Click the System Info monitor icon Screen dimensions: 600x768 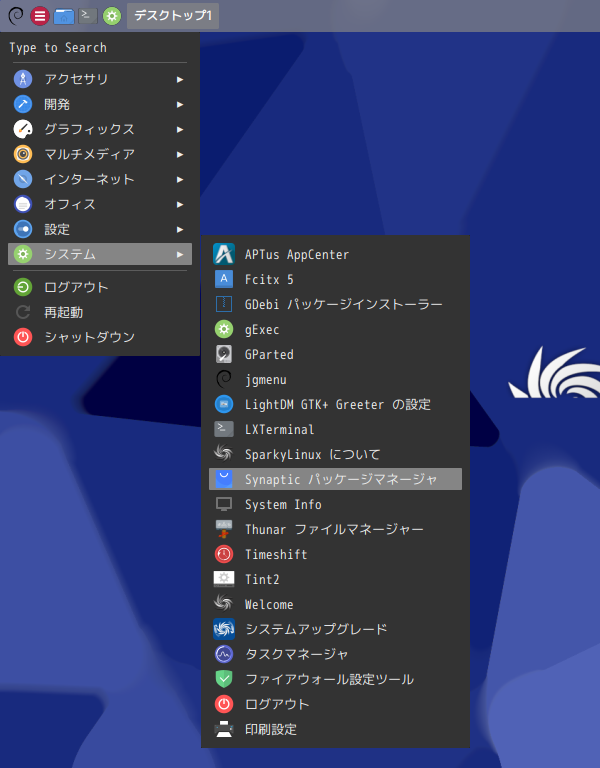(x=224, y=504)
